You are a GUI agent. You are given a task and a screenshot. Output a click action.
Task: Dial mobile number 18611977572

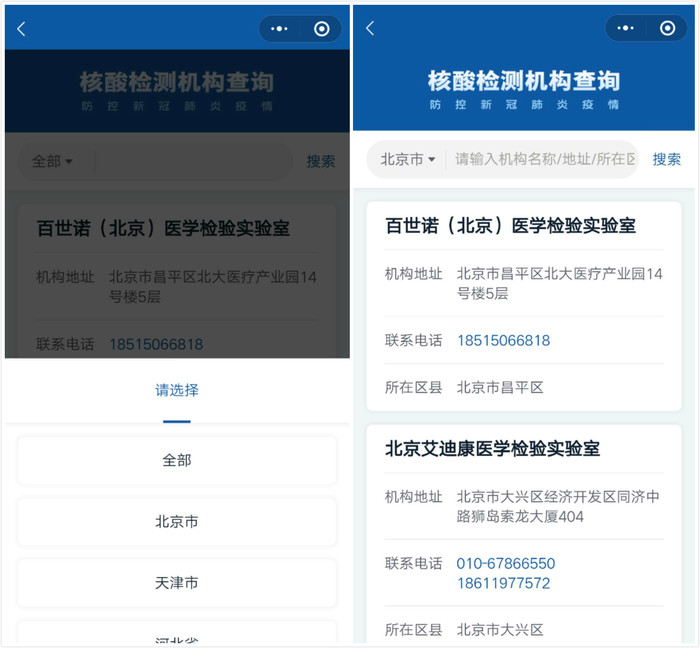pyautogui.click(x=503, y=583)
